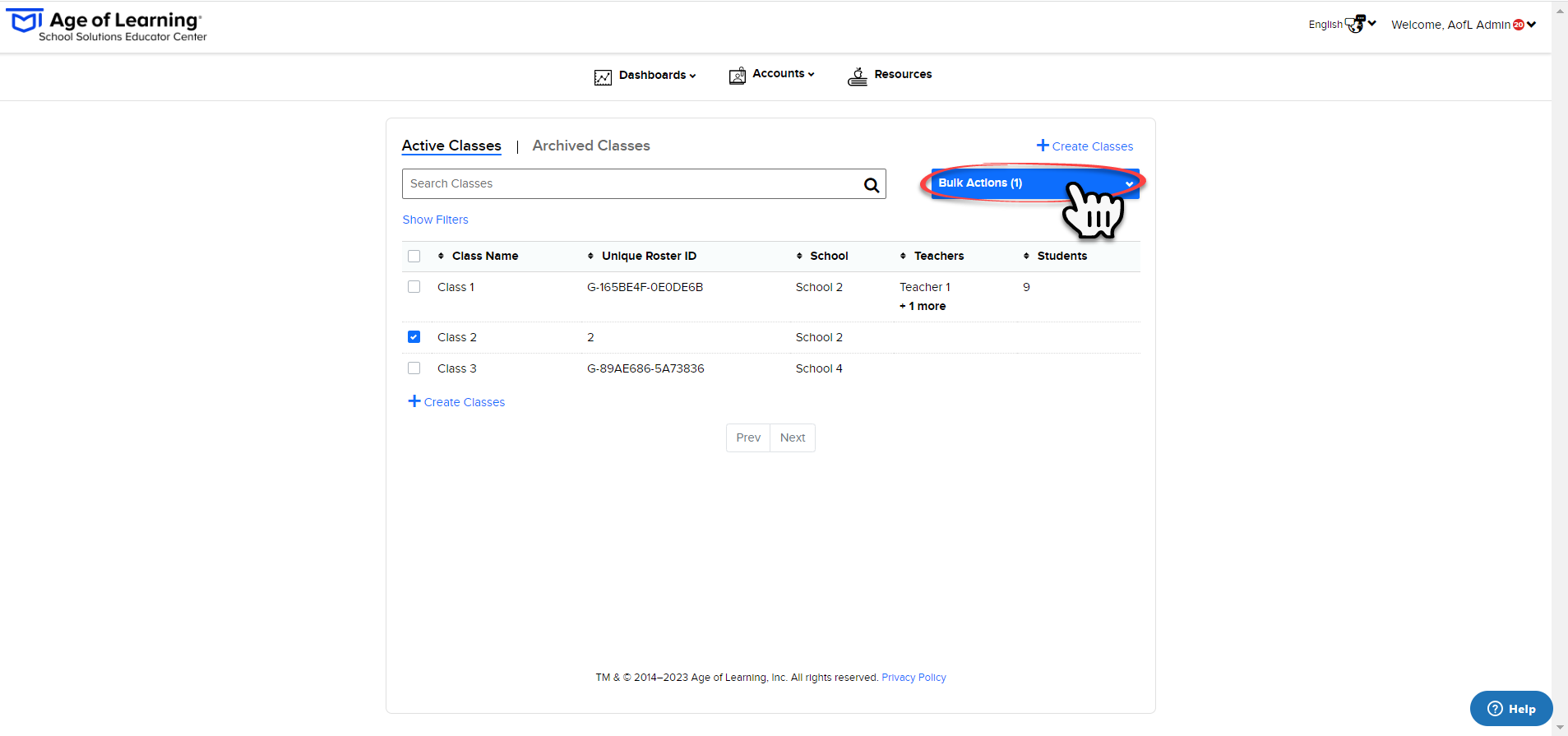Viewport: 1568px width, 736px height.
Task: Click the Class 1 name cell
Action: tap(456, 287)
